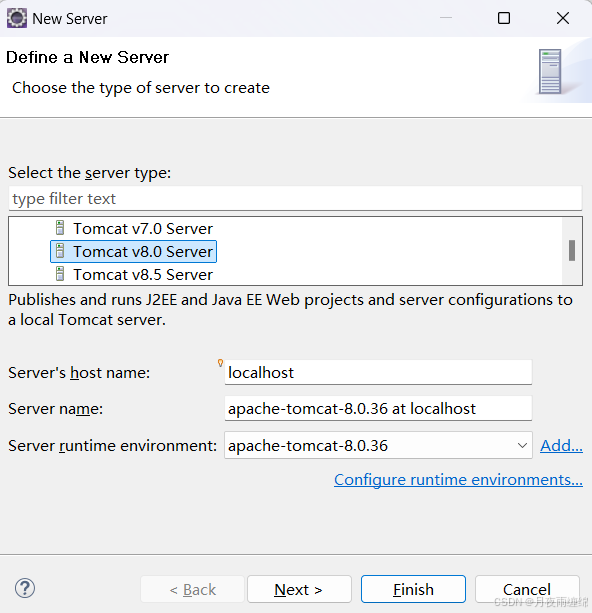Click the server tower banner image
The height and width of the screenshot is (613, 592).
tap(550, 72)
